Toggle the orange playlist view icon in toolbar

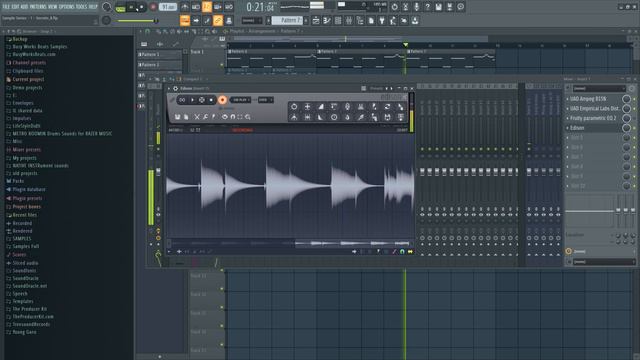(185, 20)
